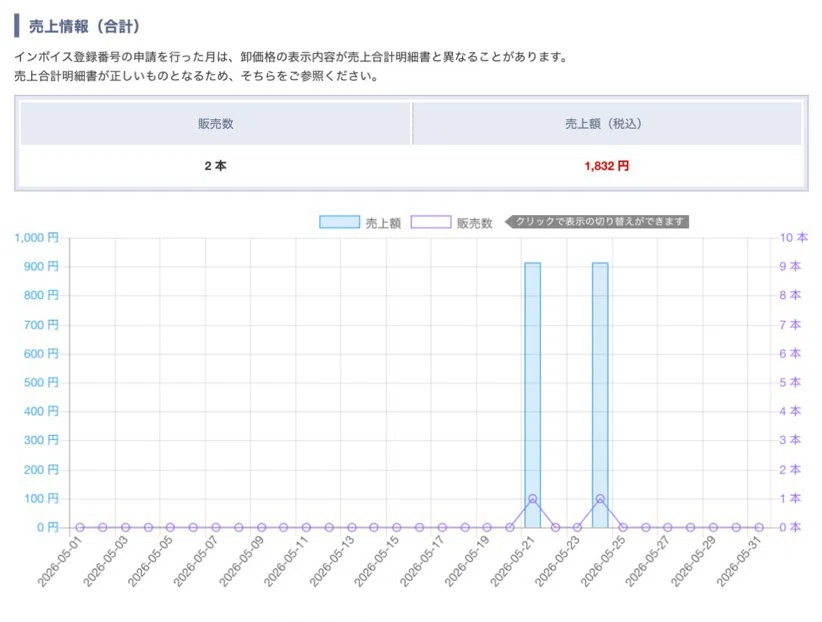Click the 1,832 円 sales amount
The width and height of the screenshot is (822, 622).
(607, 166)
